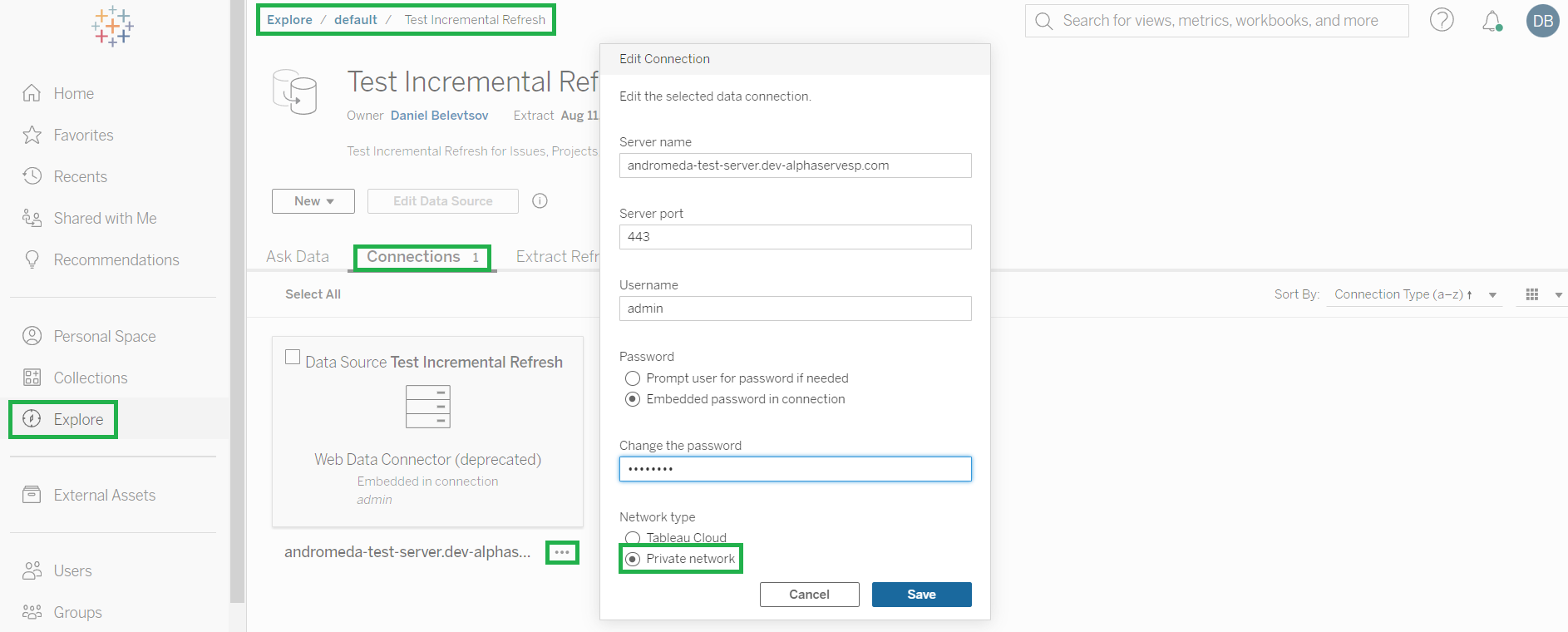This screenshot has width=1568, height=632.
Task: Switch to Connections tab
Action: click(x=422, y=257)
